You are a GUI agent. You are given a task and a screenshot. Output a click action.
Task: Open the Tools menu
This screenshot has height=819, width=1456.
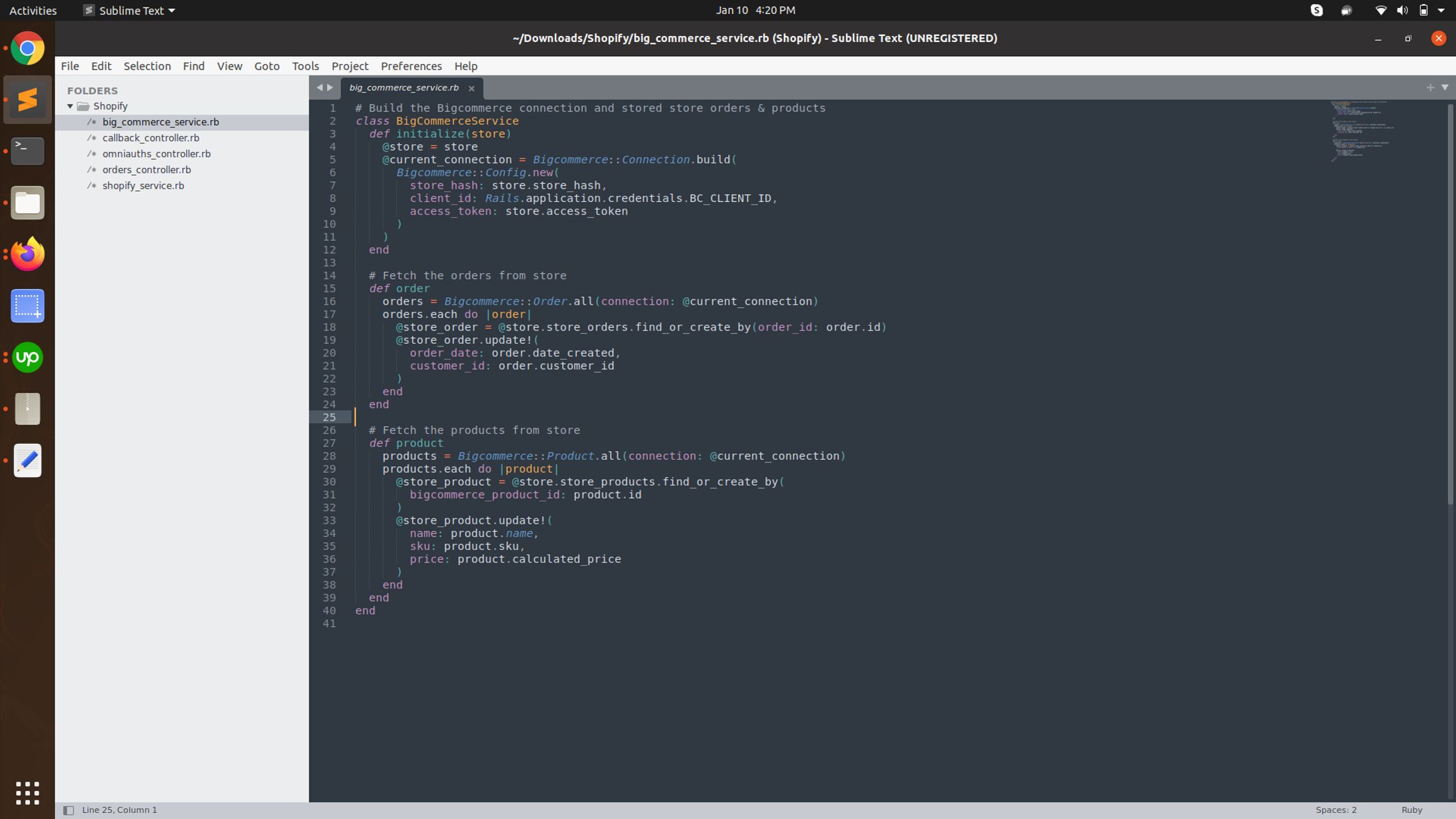[x=305, y=66]
